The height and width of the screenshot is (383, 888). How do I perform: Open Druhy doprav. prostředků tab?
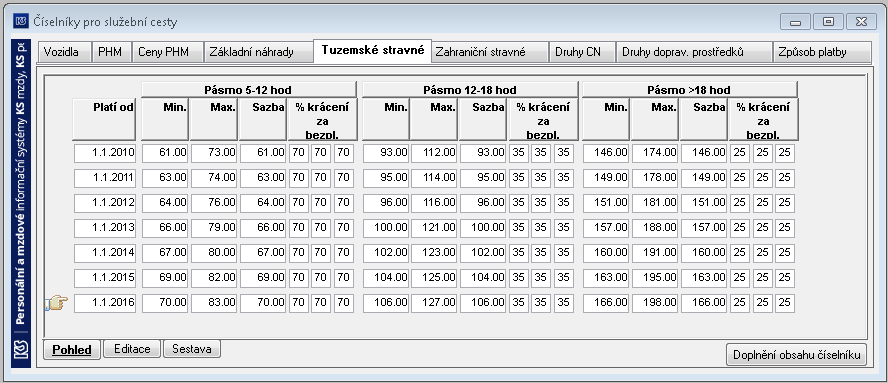click(694, 52)
